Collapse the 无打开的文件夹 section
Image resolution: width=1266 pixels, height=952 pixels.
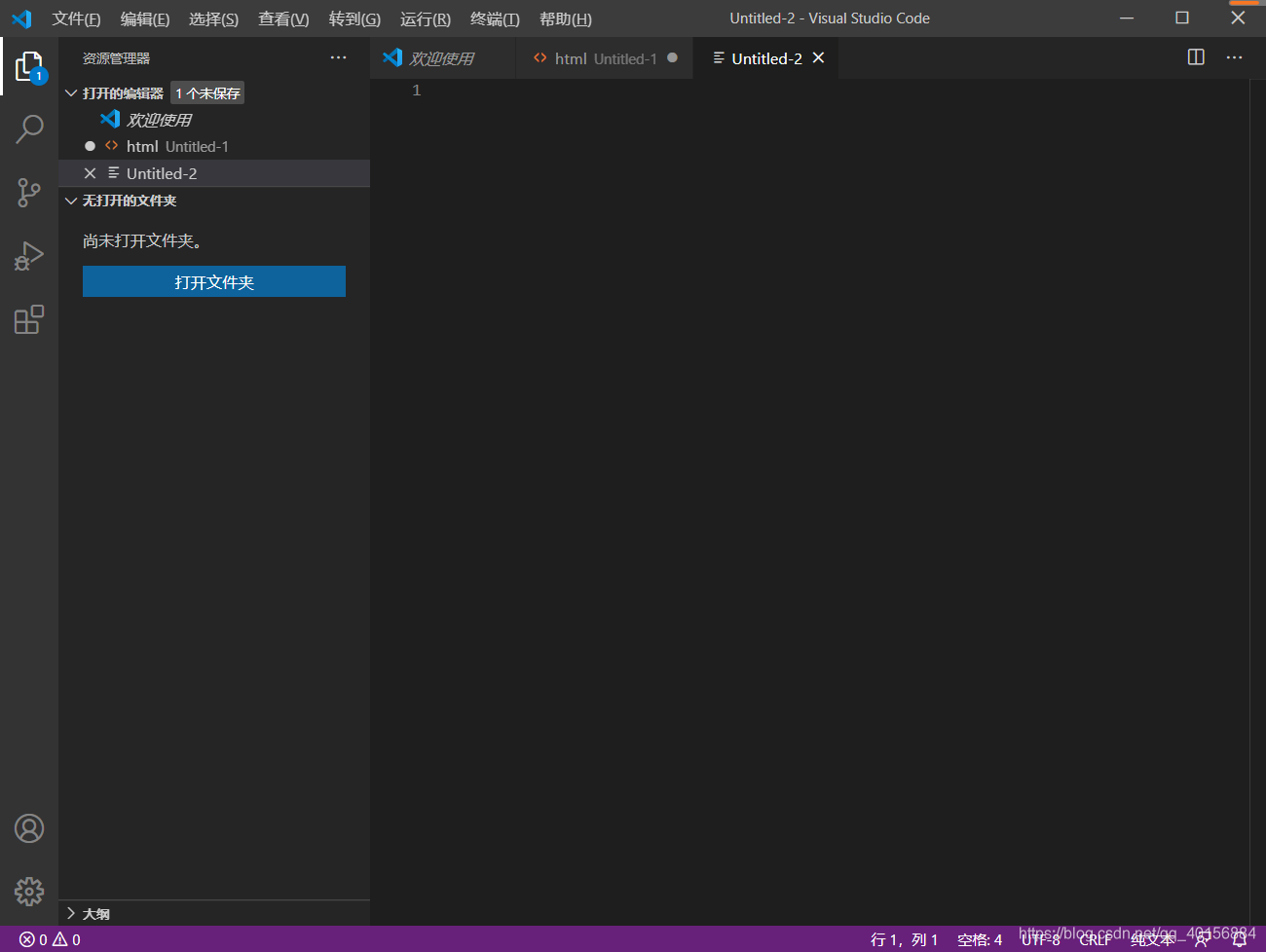[x=71, y=201]
